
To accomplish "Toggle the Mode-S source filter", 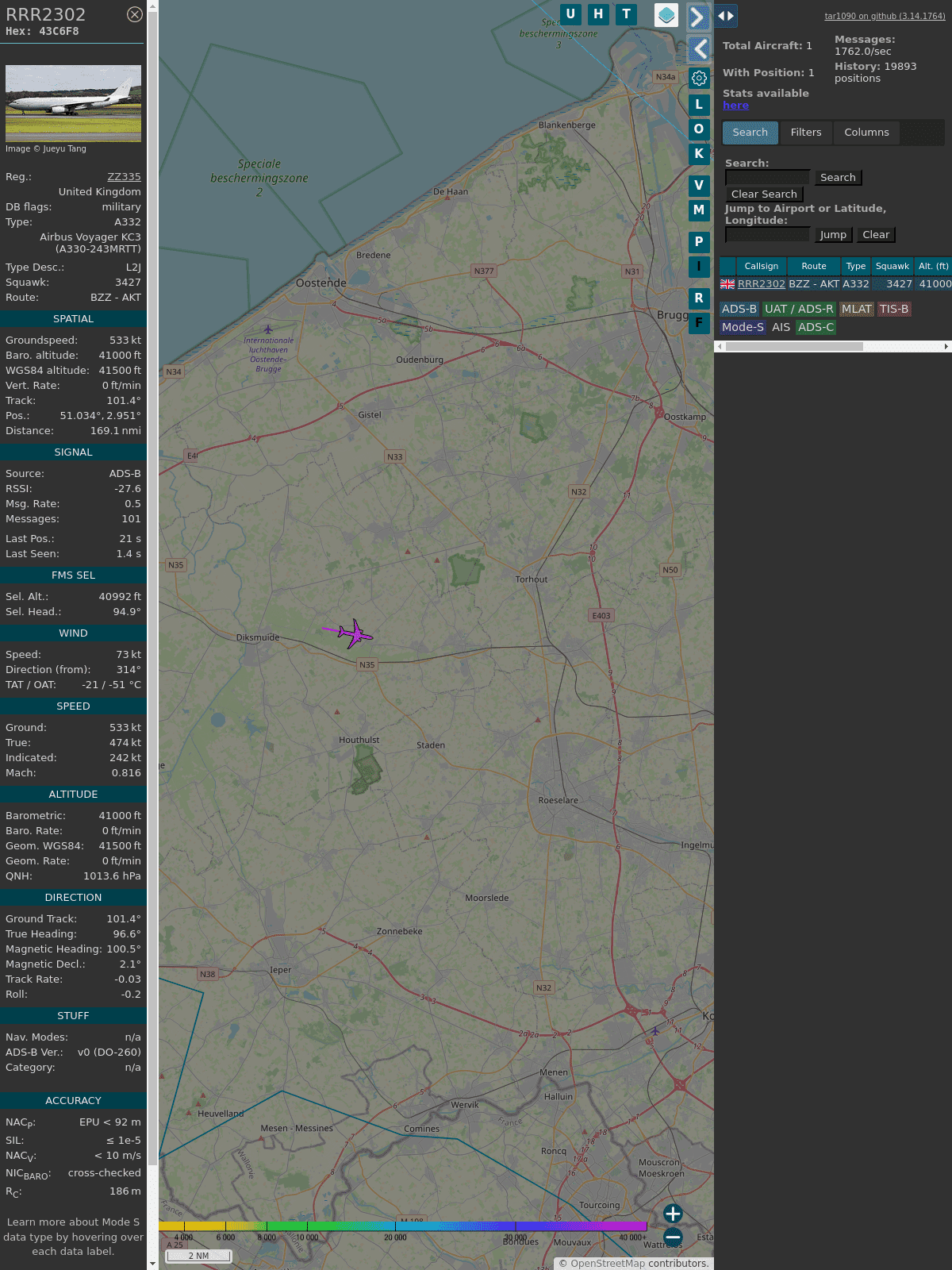I will pos(743,327).
